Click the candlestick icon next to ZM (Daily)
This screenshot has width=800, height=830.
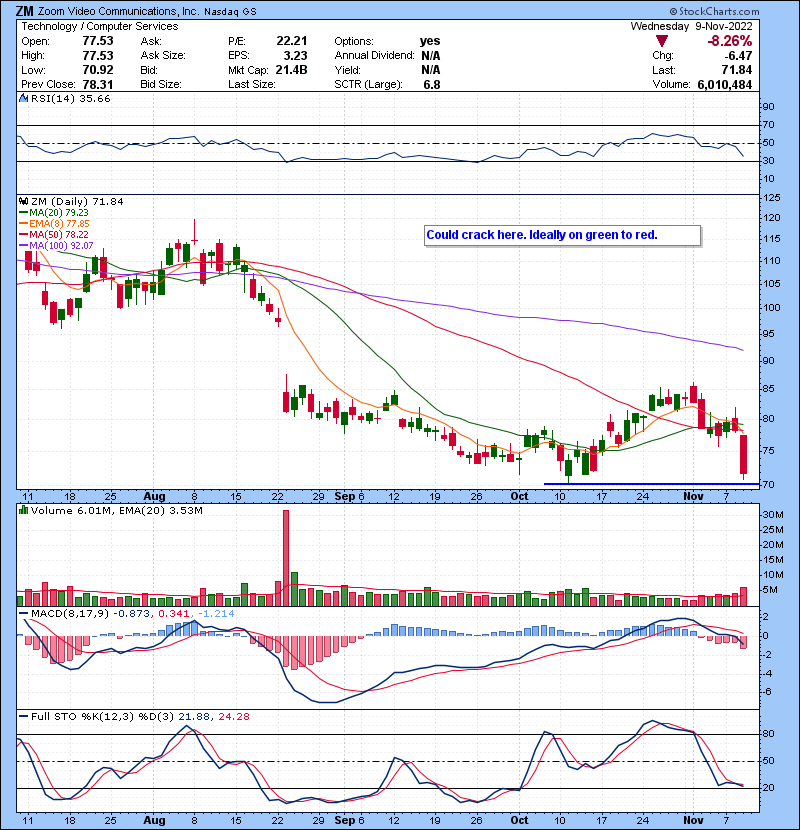pos(23,201)
